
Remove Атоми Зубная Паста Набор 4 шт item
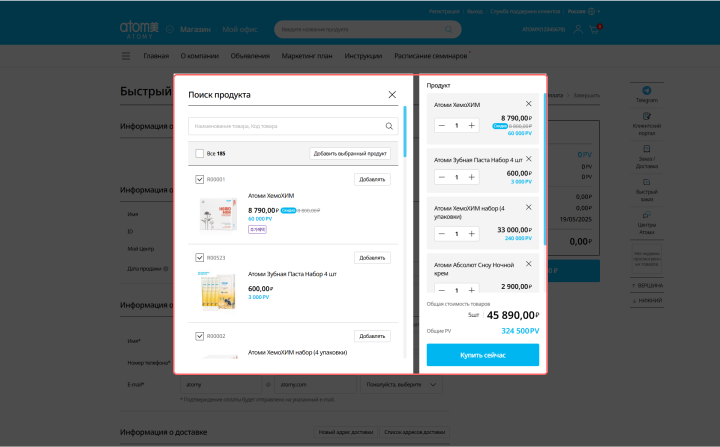(x=529, y=159)
